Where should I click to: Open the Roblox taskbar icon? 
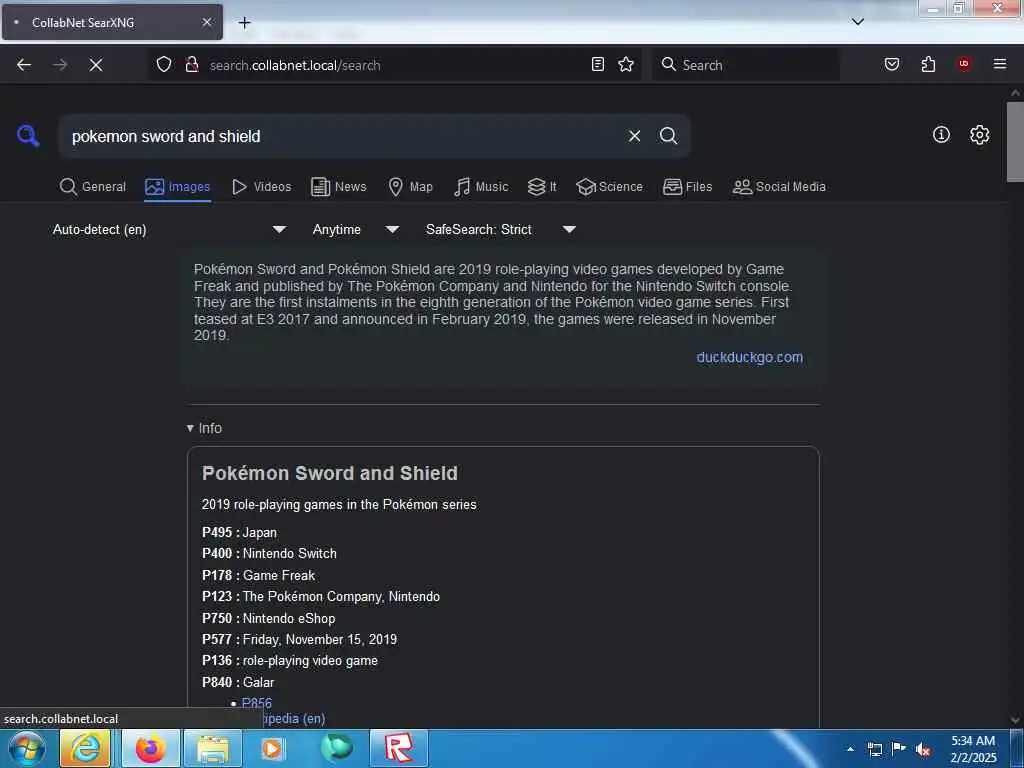point(399,748)
